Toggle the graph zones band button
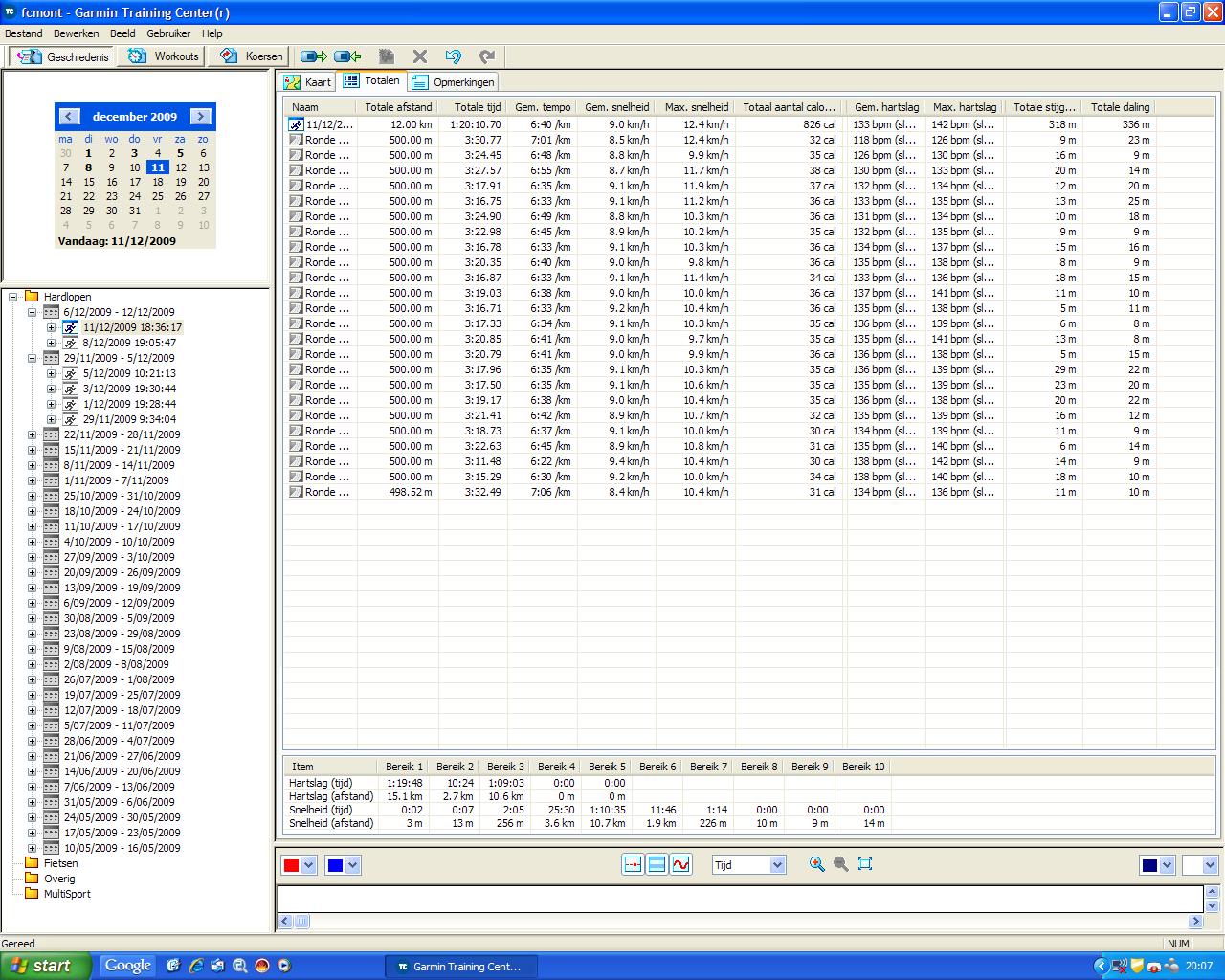The height and width of the screenshot is (980, 1225). point(657,864)
